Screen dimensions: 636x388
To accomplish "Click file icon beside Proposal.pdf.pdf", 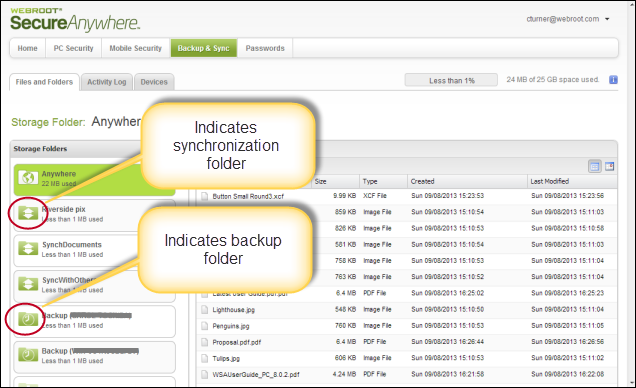I will click(x=205, y=342).
